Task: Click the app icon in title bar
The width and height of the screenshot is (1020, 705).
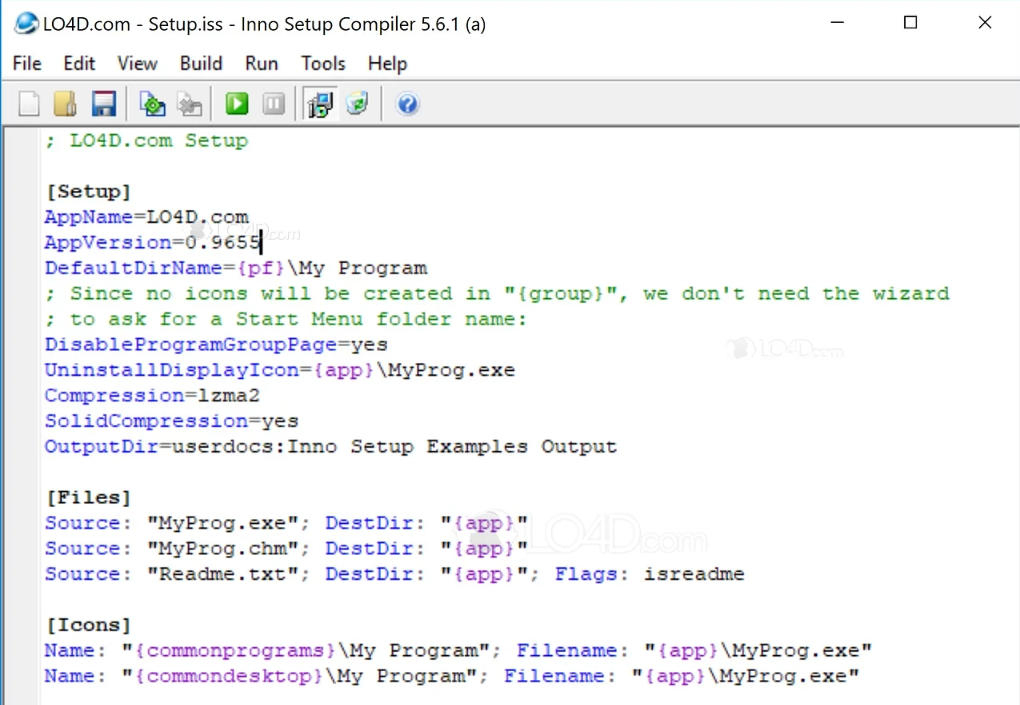Action: (x=25, y=23)
